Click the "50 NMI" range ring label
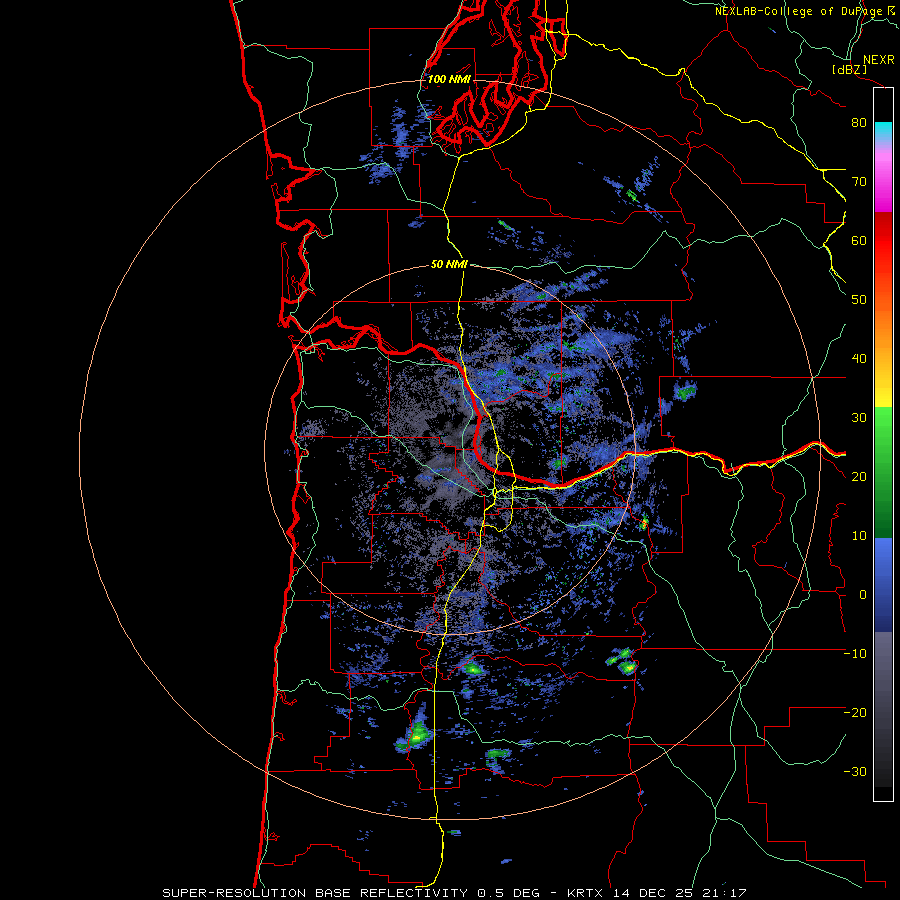 coord(449,265)
